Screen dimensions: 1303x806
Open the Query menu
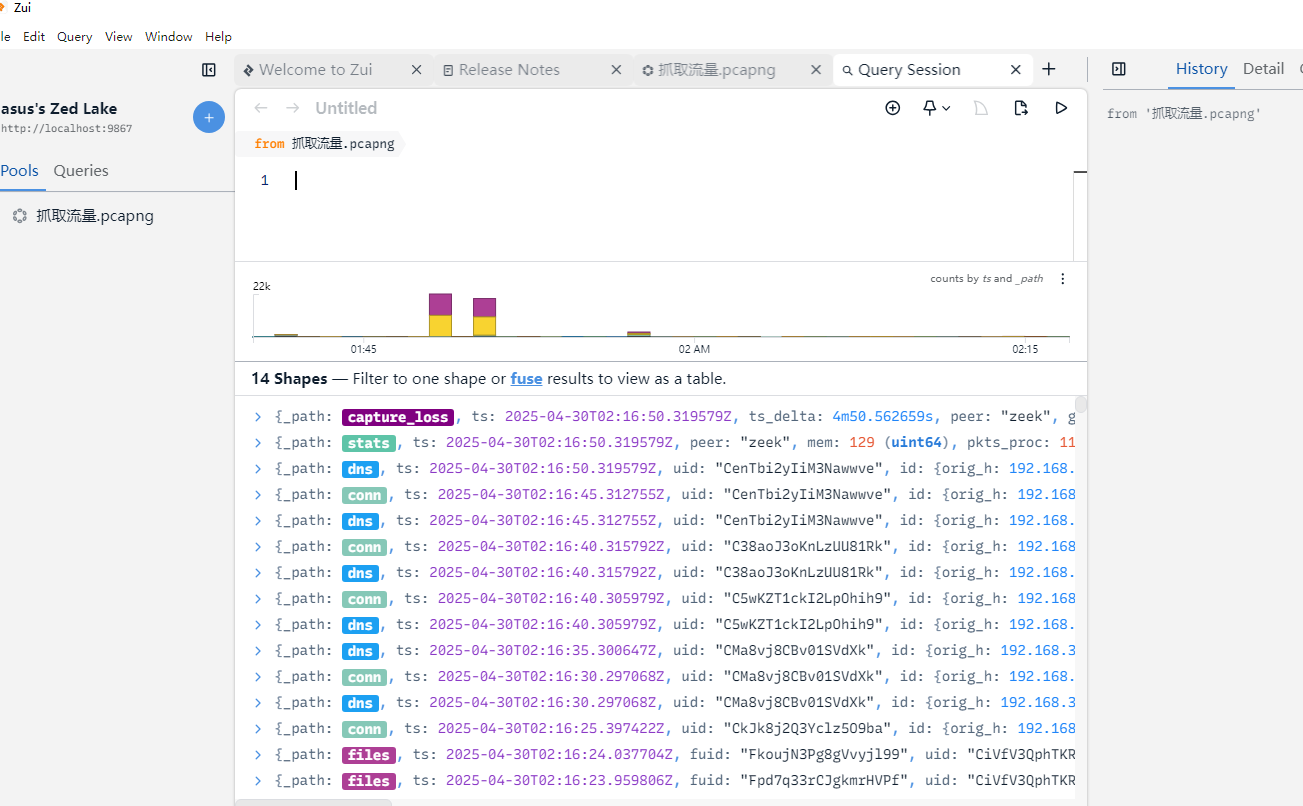75,36
